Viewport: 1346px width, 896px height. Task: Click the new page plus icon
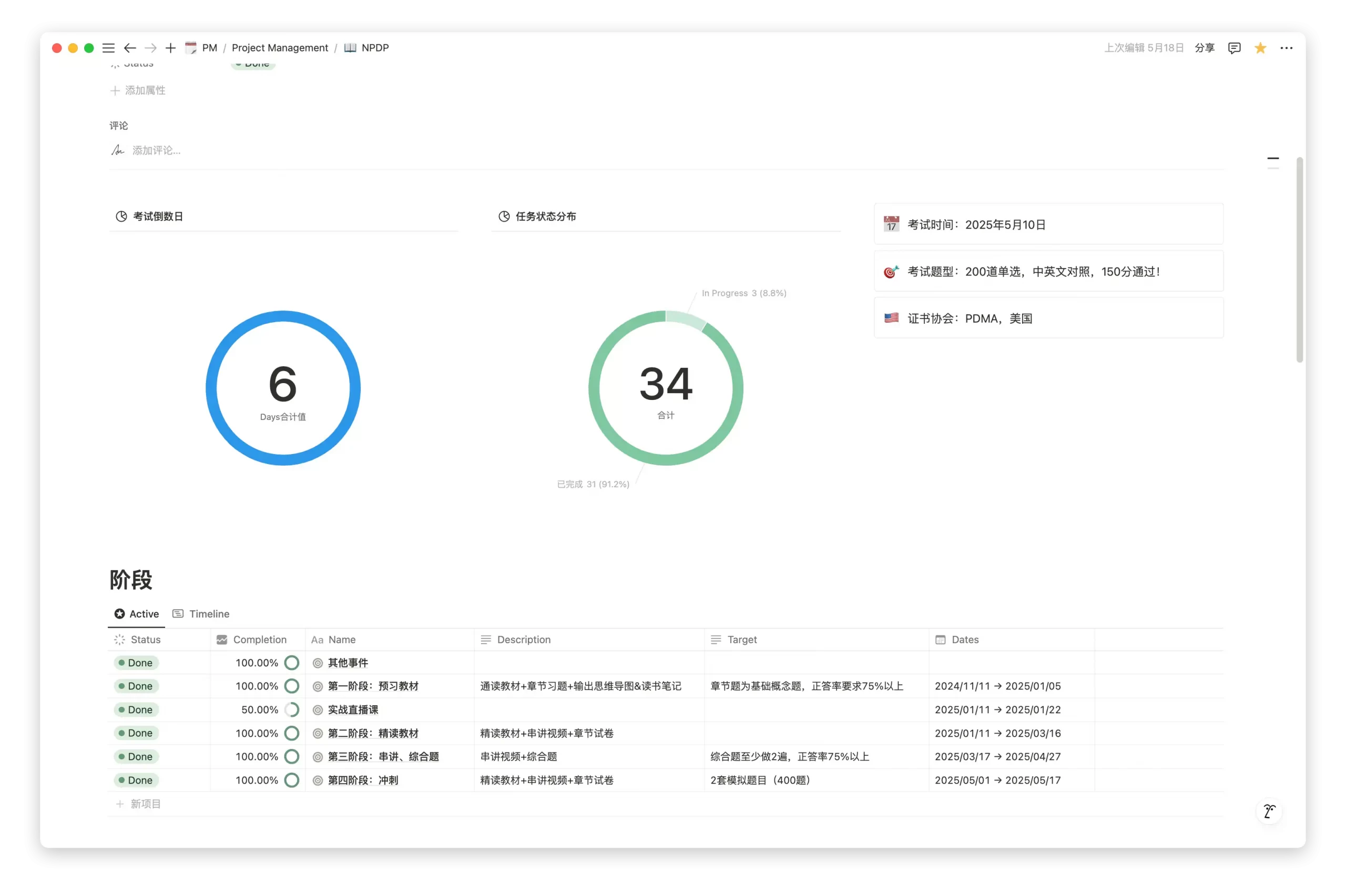(x=170, y=48)
